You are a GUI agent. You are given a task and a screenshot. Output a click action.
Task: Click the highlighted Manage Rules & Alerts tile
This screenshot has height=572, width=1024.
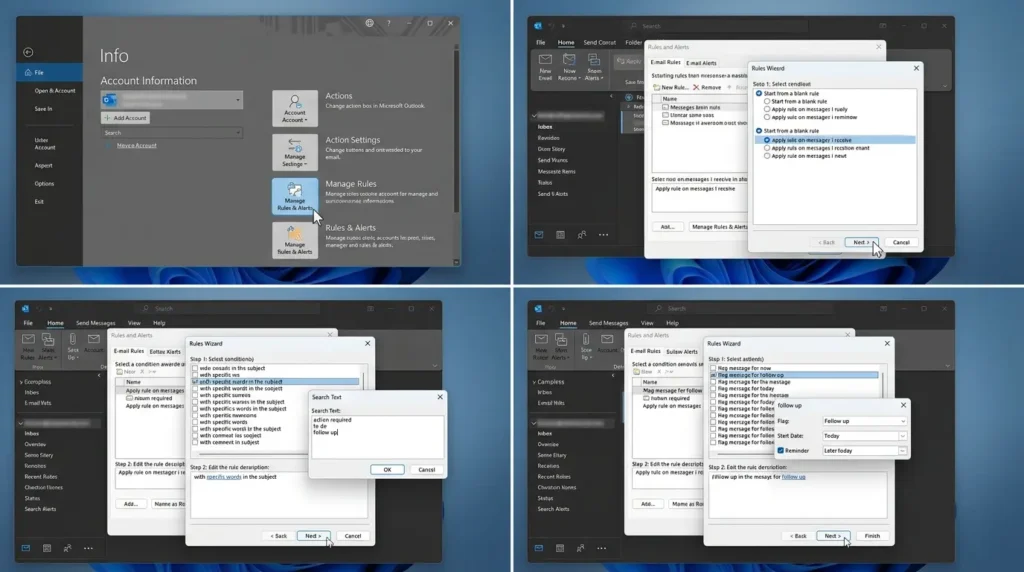[x=295, y=197]
